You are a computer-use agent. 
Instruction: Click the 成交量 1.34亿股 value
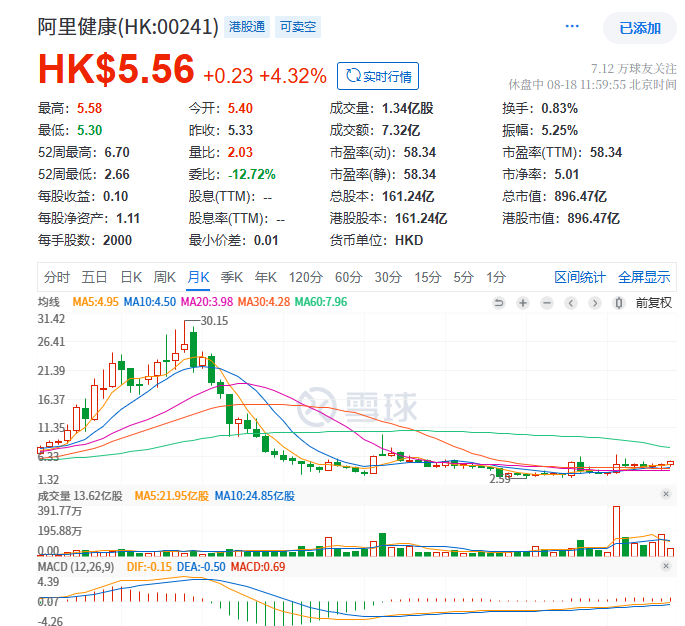408,108
